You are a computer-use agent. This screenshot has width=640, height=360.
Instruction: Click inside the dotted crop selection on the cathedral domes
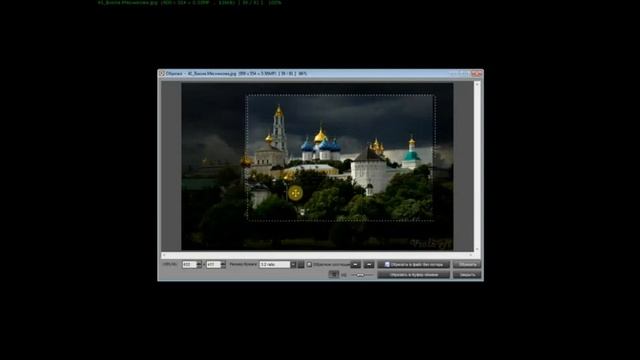pyautogui.click(x=320, y=145)
